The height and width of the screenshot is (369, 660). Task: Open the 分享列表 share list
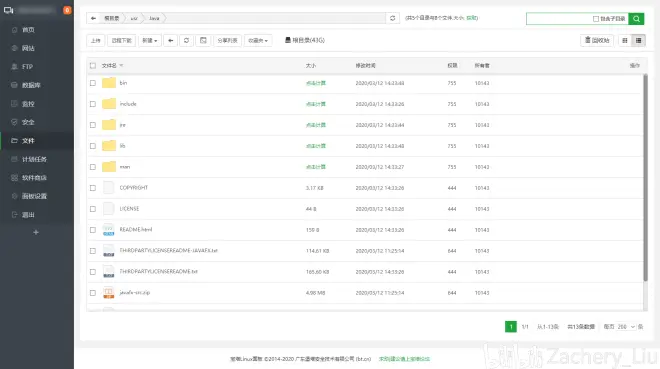[x=227, y=40]
